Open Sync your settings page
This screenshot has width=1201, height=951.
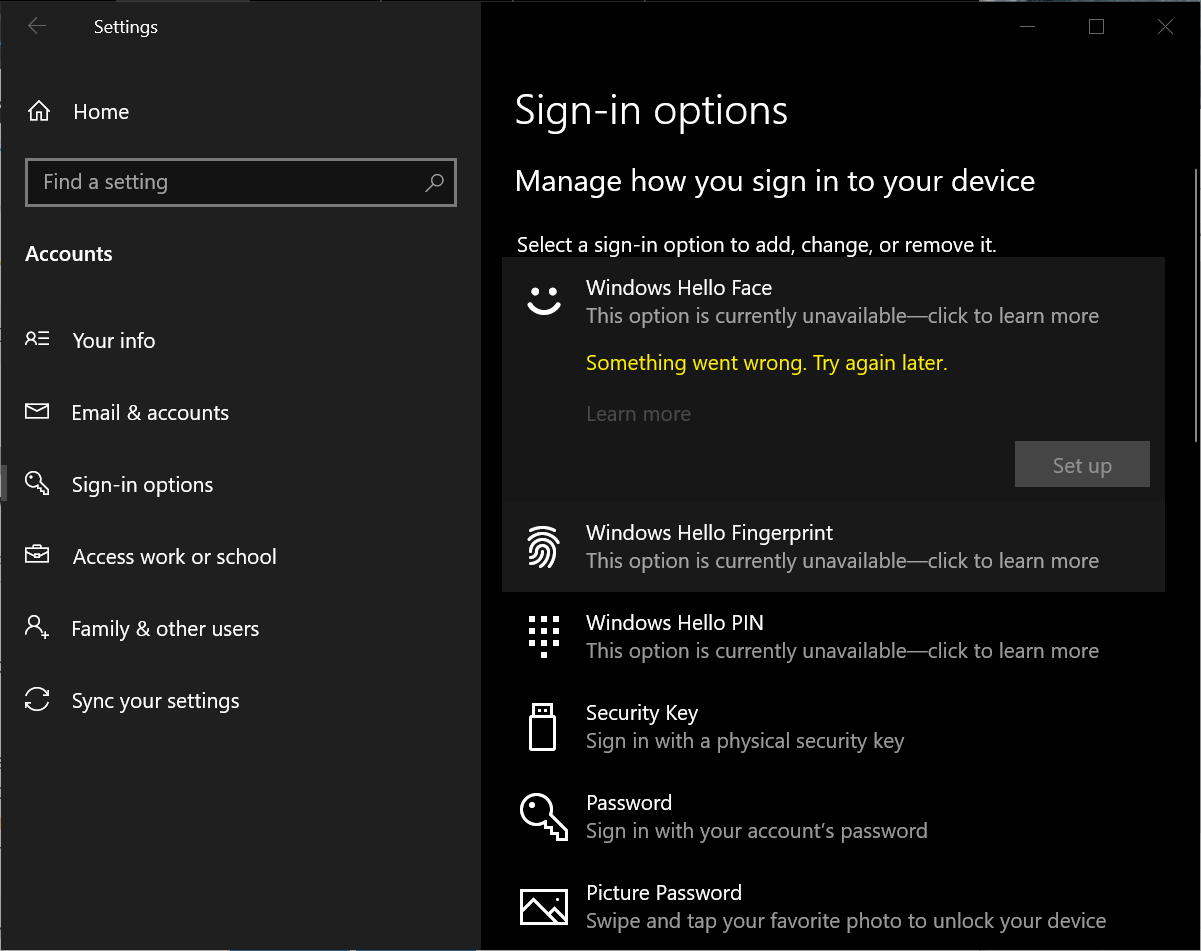coord(155,700)
